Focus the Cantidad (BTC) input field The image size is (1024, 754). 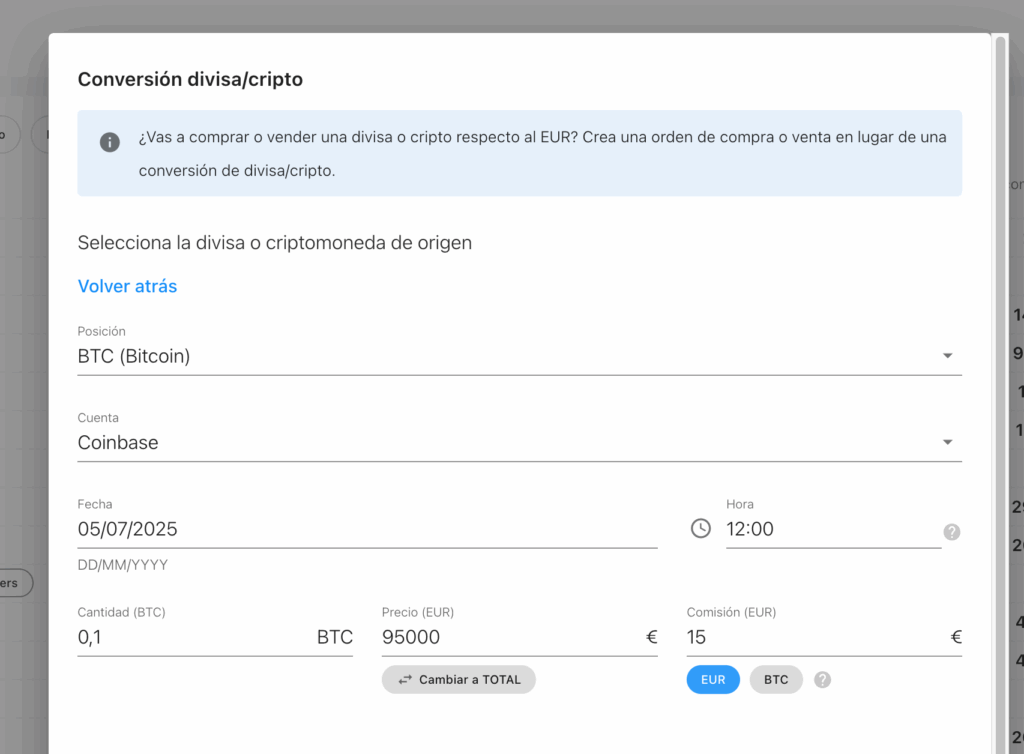tap(190, 637)
